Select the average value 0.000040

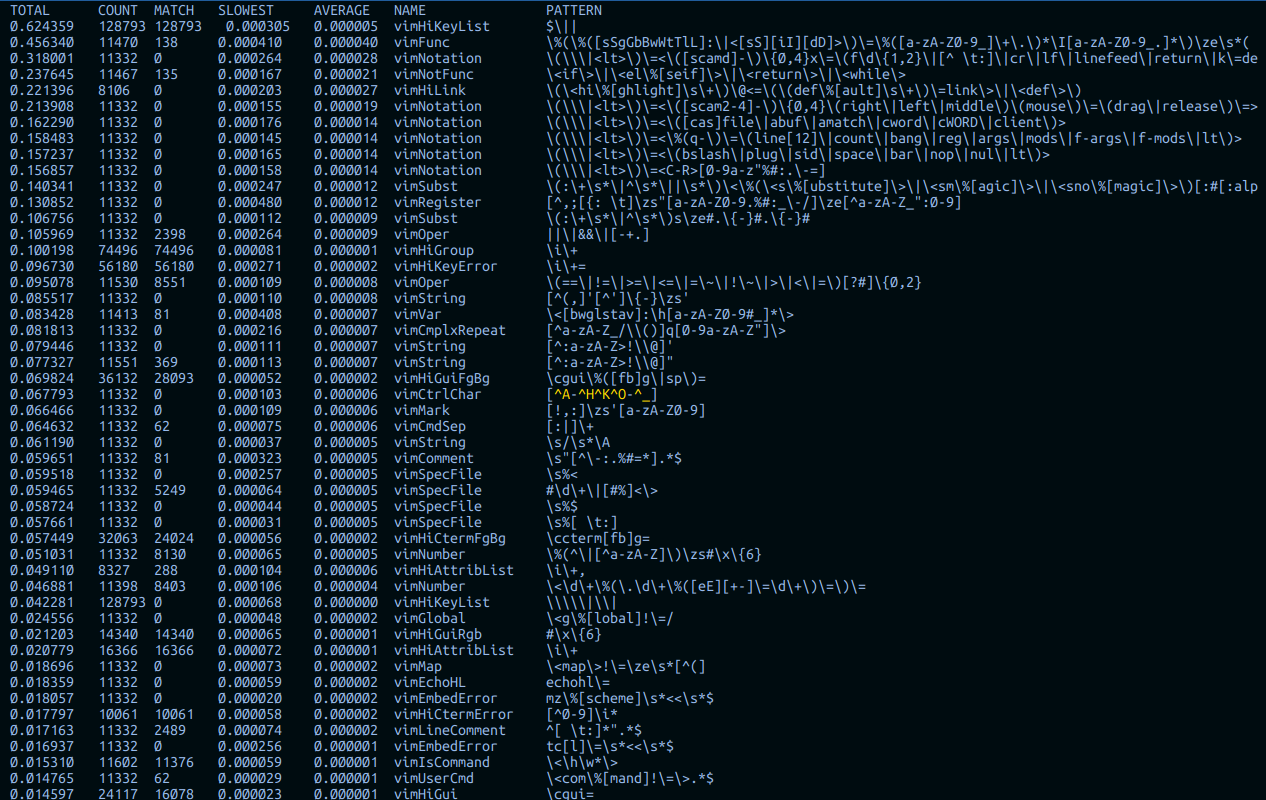346,42
